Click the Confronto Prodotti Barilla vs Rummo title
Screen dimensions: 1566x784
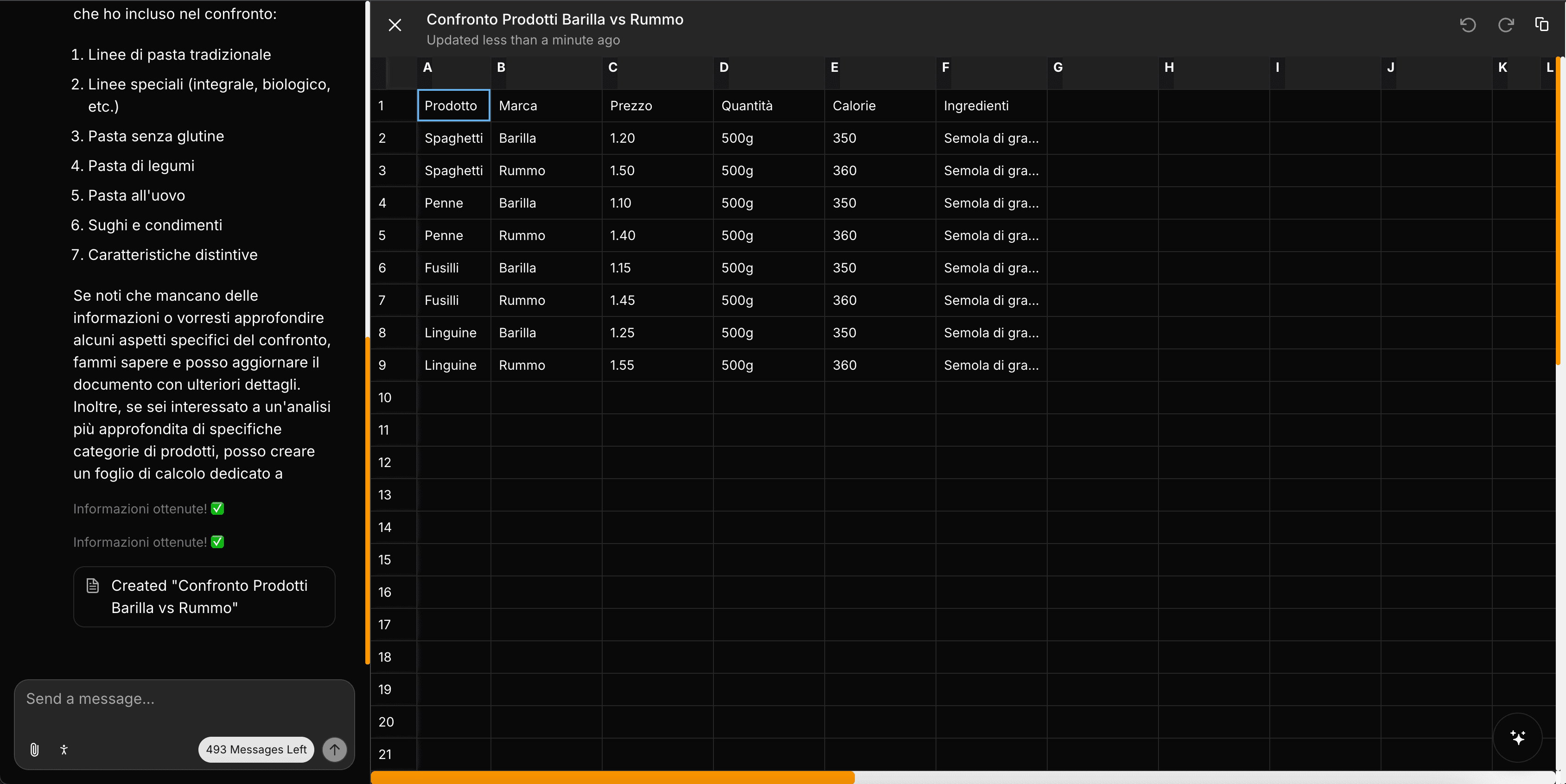[554, 19]
